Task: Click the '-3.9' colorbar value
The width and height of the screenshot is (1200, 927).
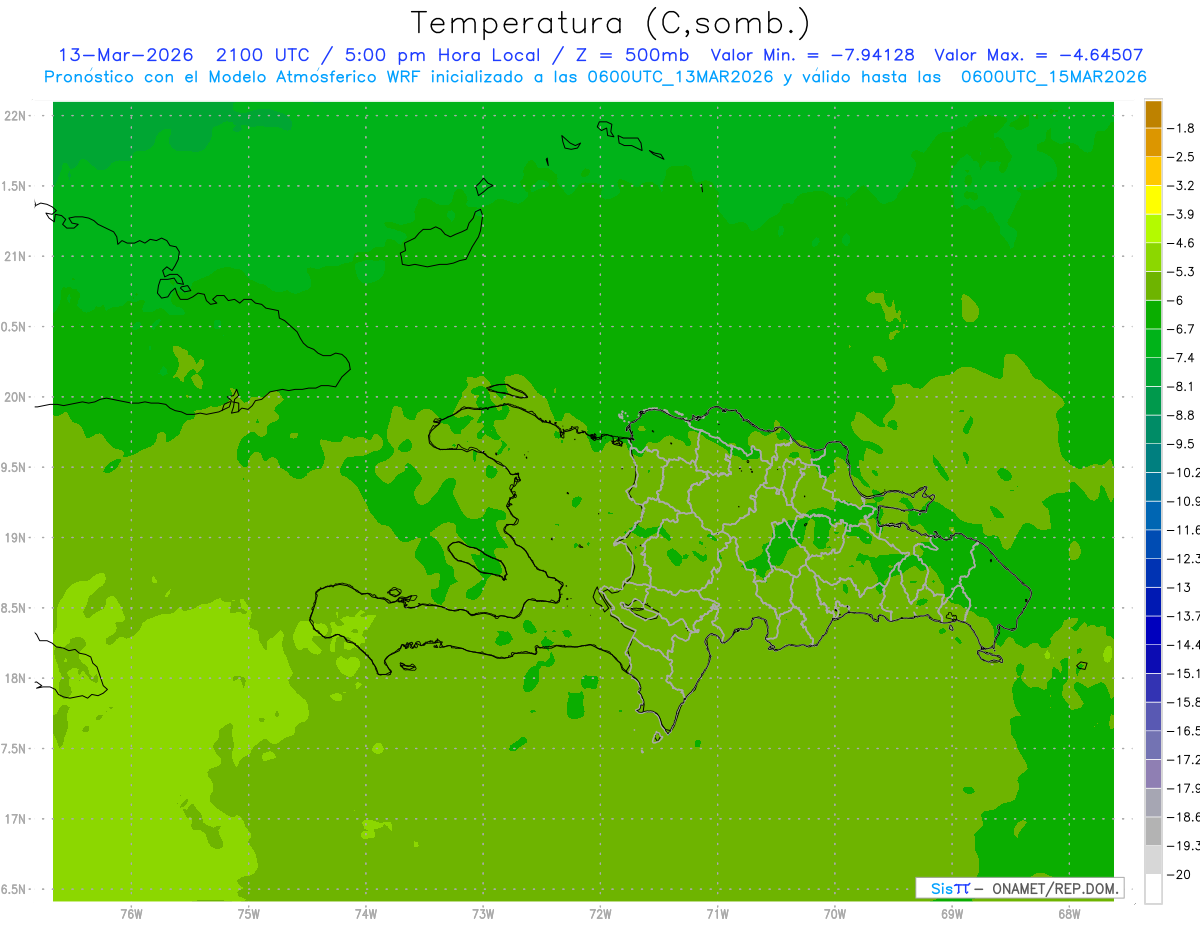Action: tap(1181, 214)
